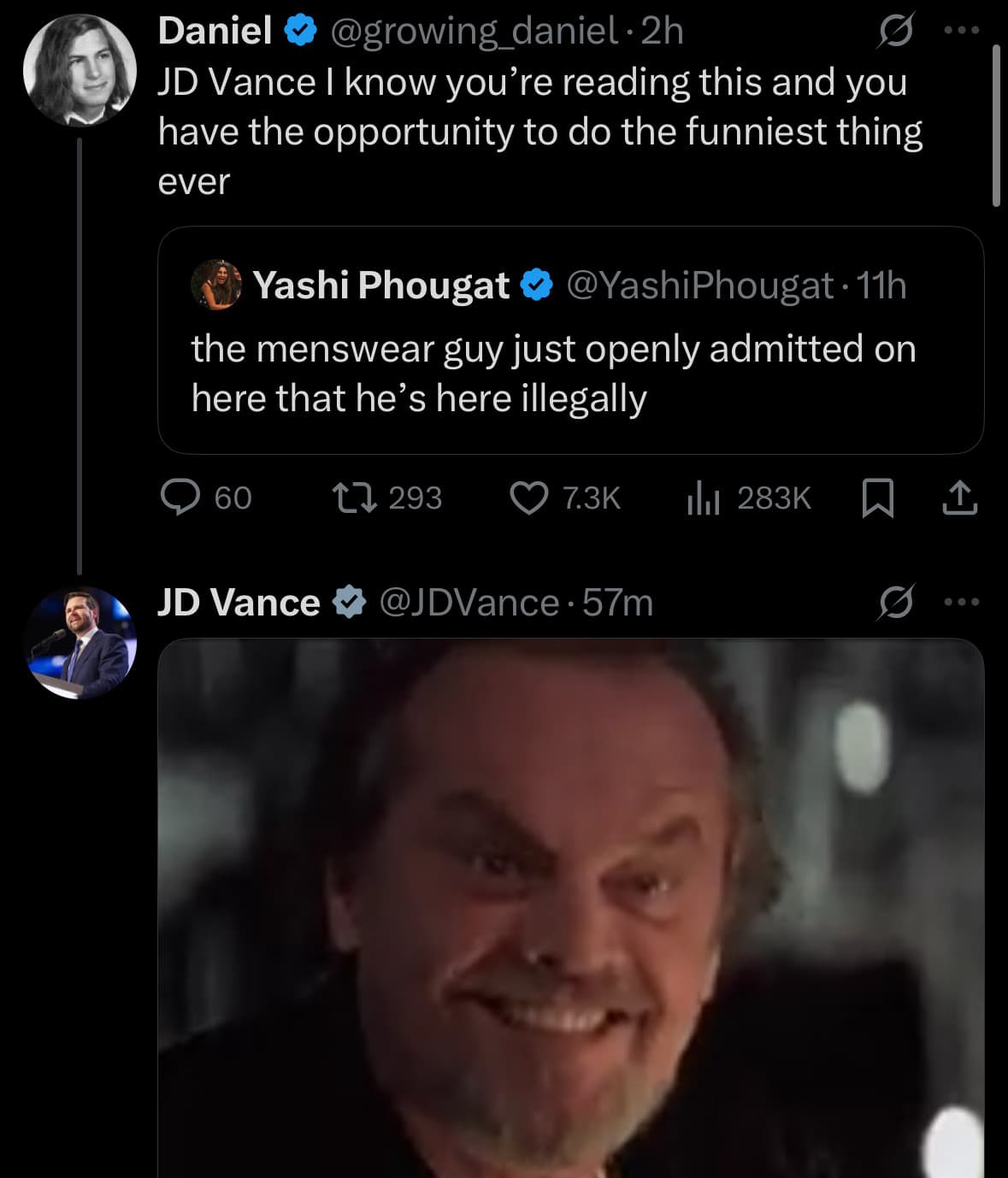1008x1178 pixels.
Task: Open JD Vance's profile avatar
Action: pyautogui.click(x=80, y=642)
